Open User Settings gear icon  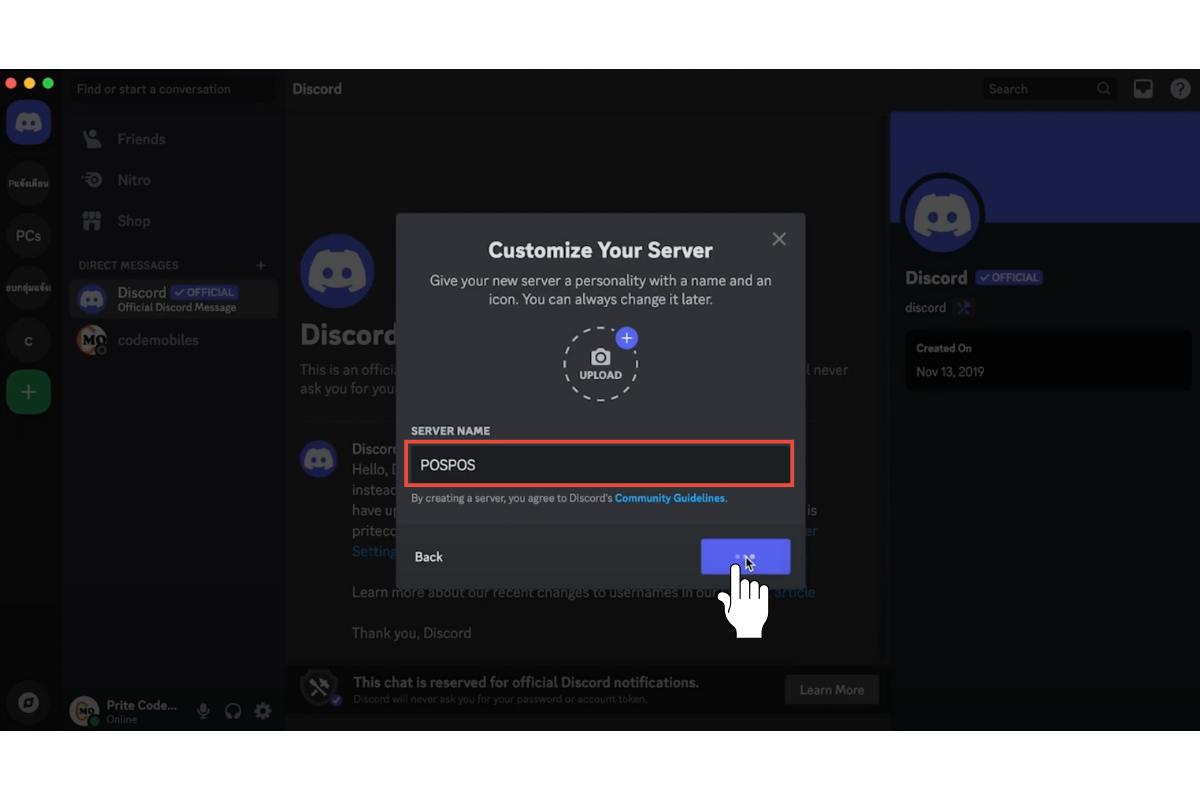263,711
